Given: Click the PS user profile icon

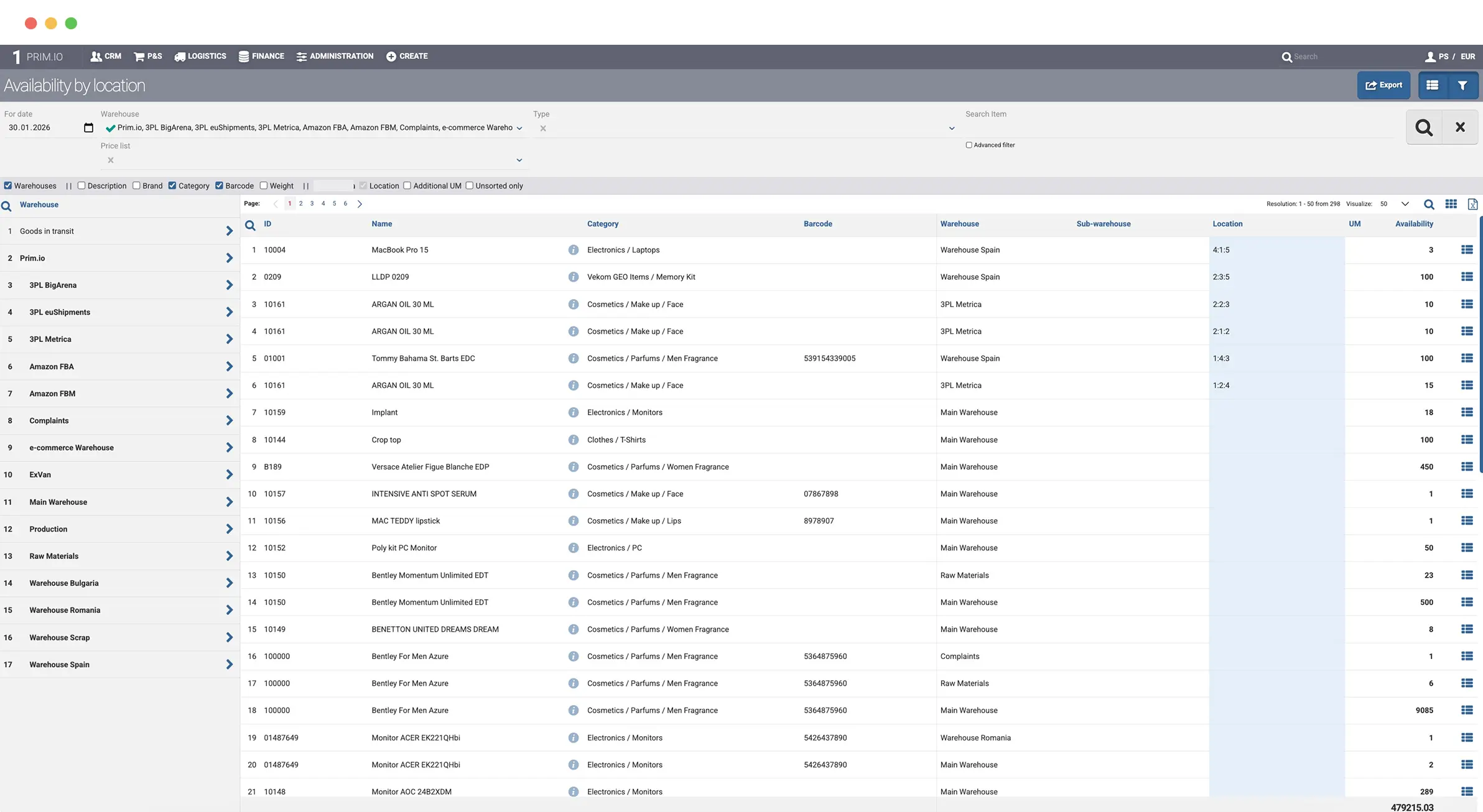Looking at the screenshot, I should [x=1430, y=57].
